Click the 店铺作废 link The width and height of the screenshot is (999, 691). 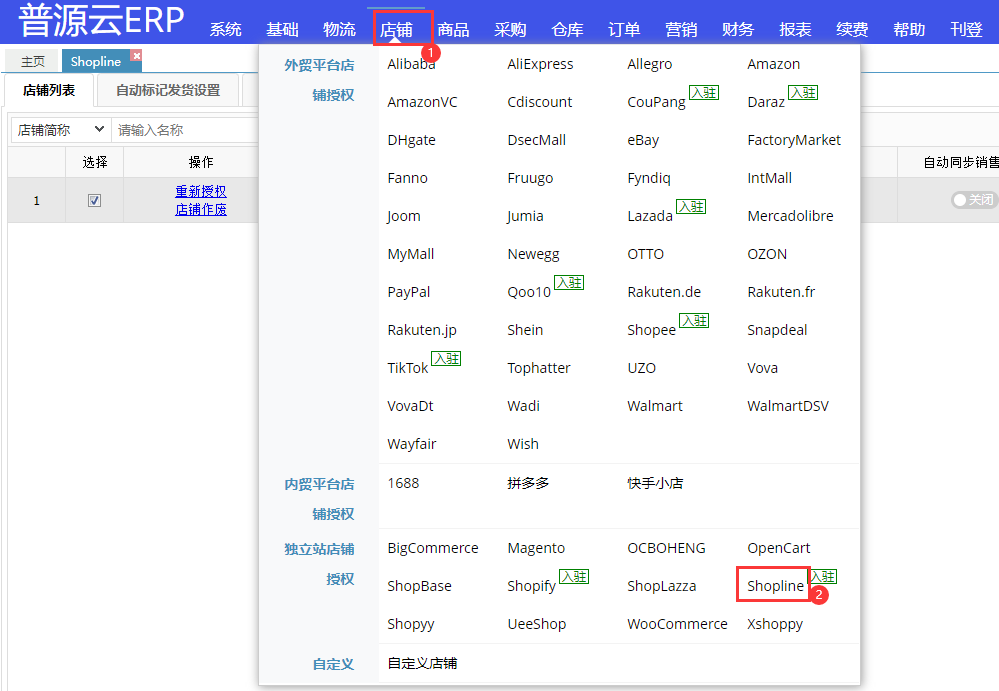click(201, 209)
